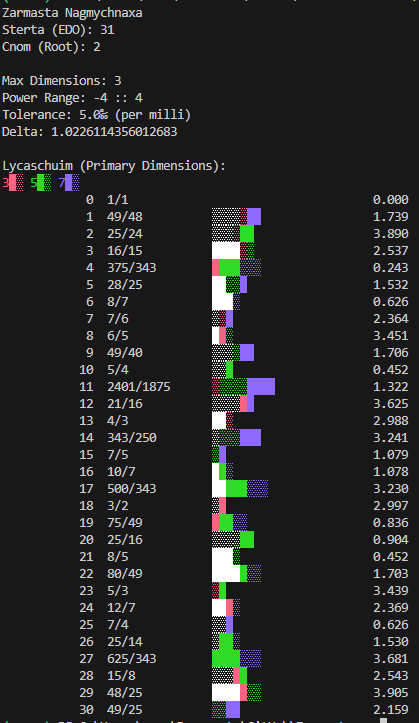Select the error value 1.322
The image size is (419, 723).
click(x=390, y=386)
